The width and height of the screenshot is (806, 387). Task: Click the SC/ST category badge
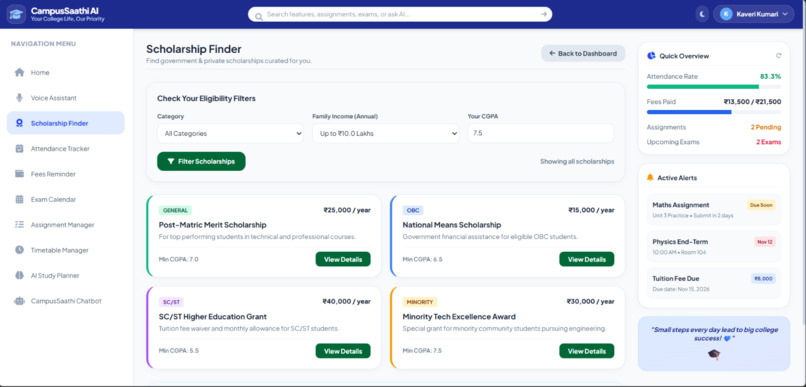point(171,302)
